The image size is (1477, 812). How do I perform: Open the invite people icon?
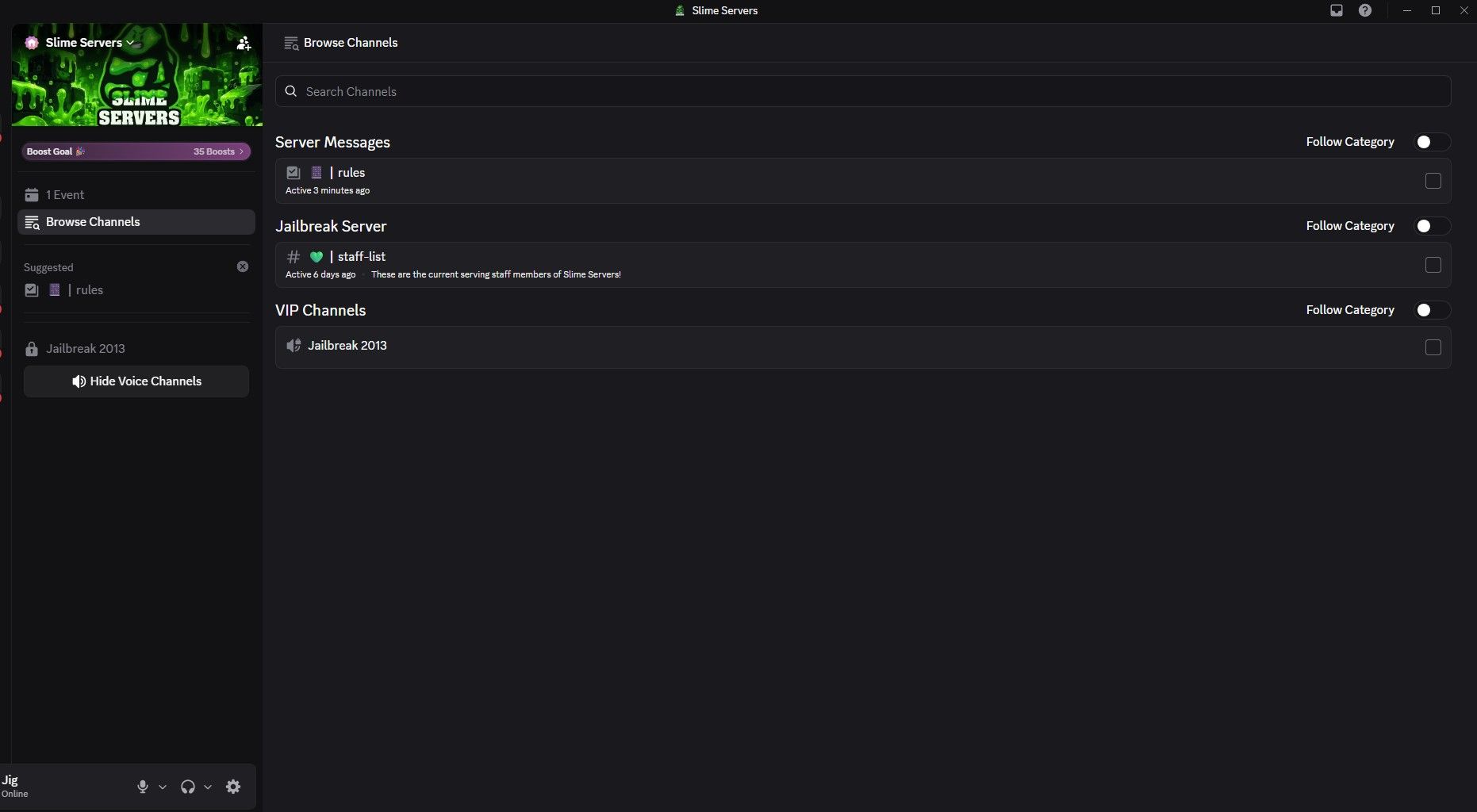point(244,44)
